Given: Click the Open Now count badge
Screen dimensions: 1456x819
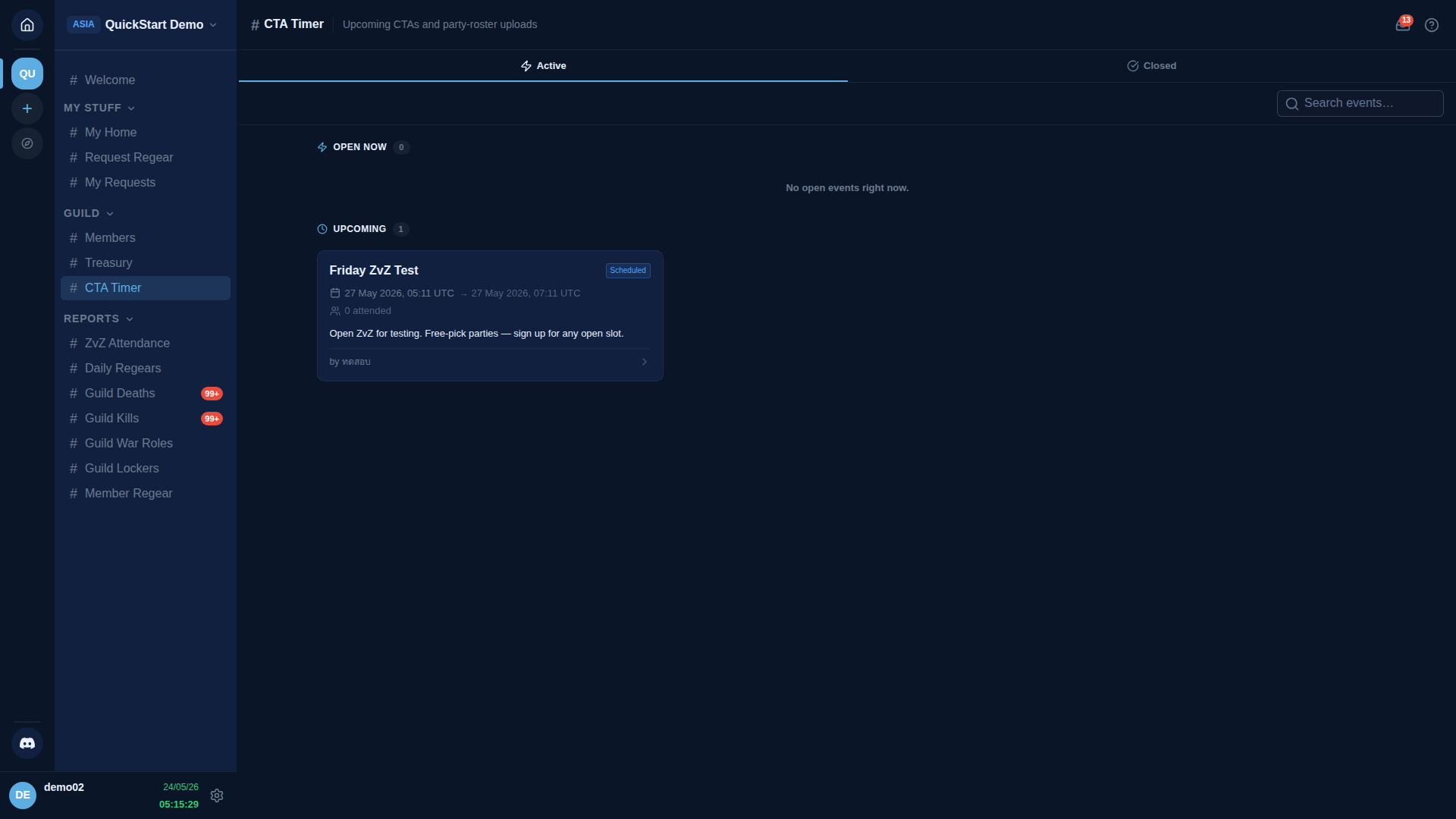Looking at the screenshot, I should pos(401,147).
